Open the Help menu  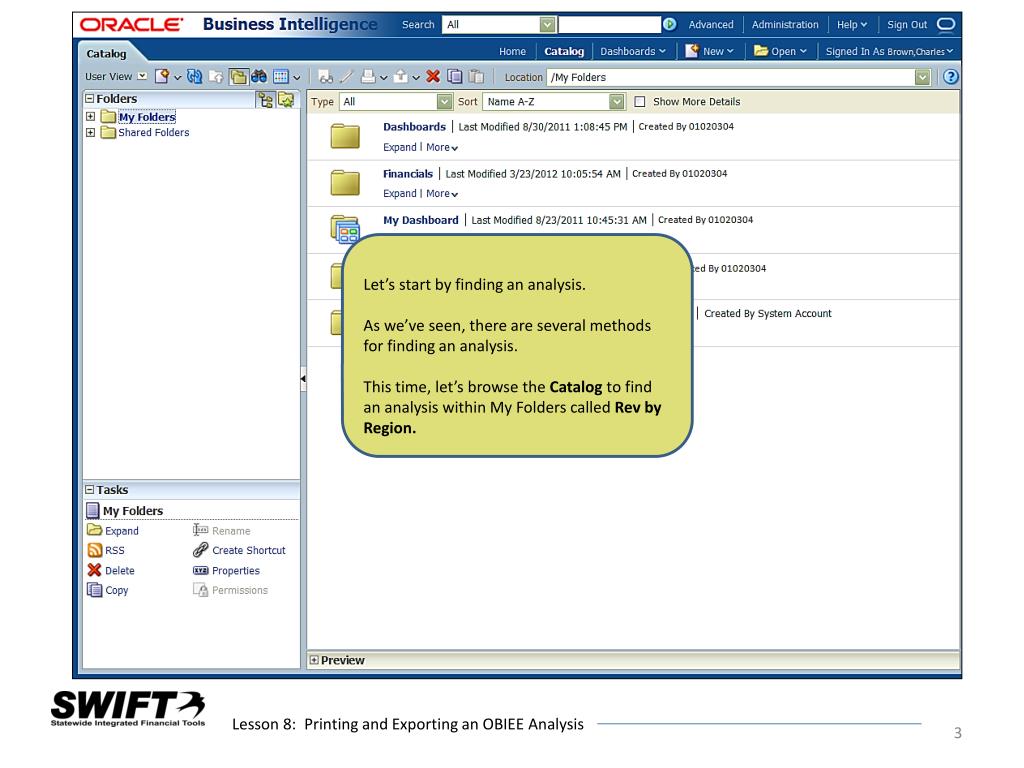[x=852, y=25]
